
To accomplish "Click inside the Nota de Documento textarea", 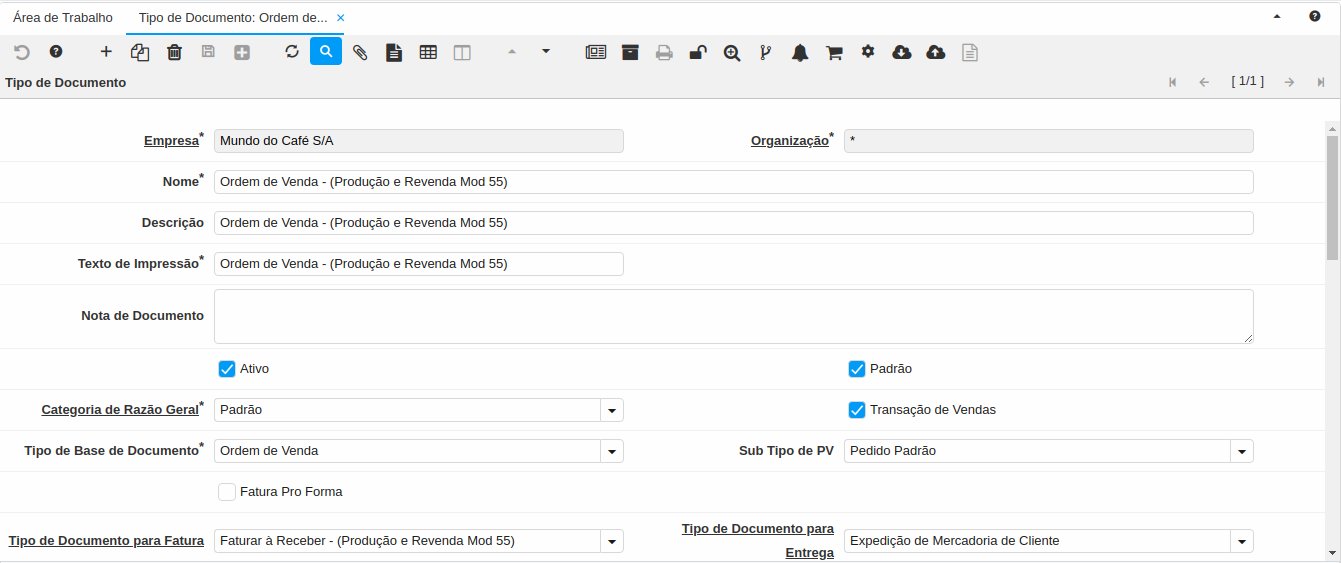I will [x=733, y=316].
